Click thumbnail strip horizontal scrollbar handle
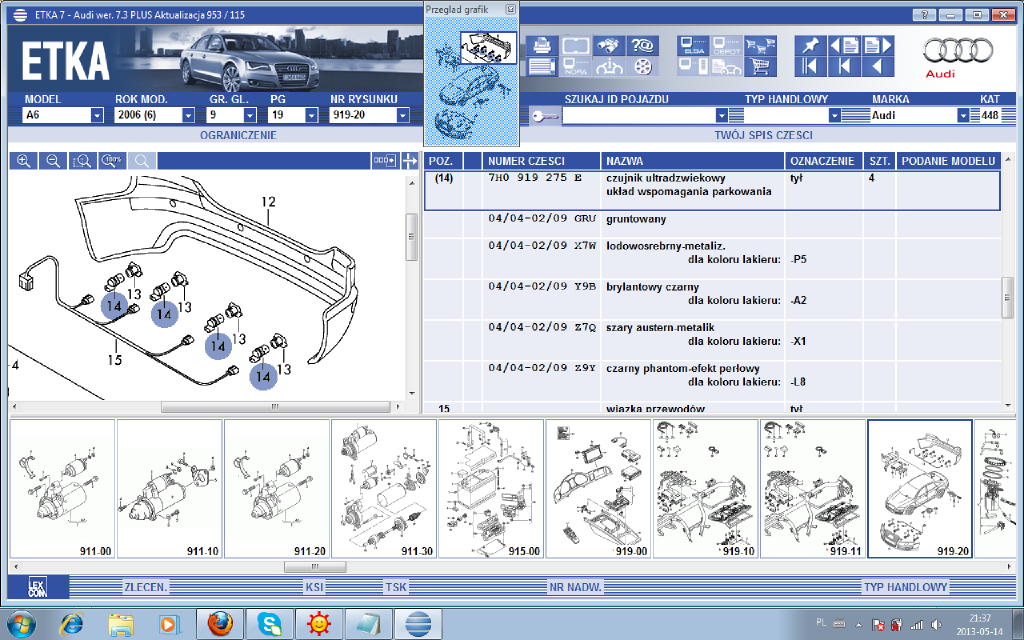 click(315, 567)
